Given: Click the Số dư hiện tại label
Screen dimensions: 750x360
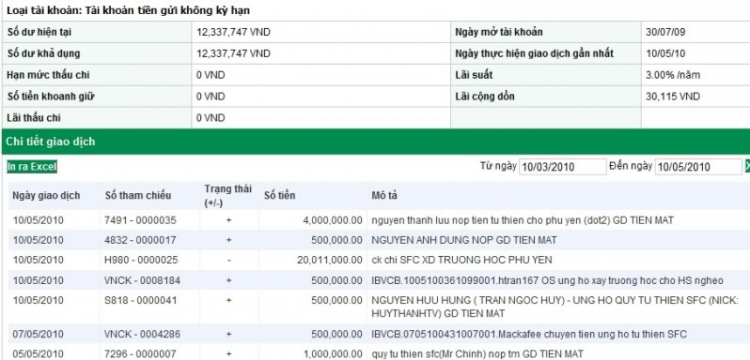Looking at the screenshot, I should (40, 33).
